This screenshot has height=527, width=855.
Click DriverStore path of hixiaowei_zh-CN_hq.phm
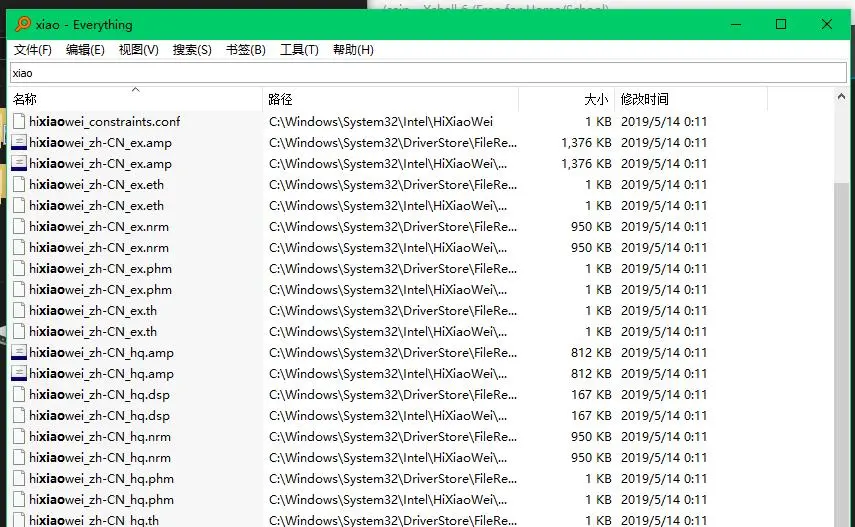[x=393, y=479]
